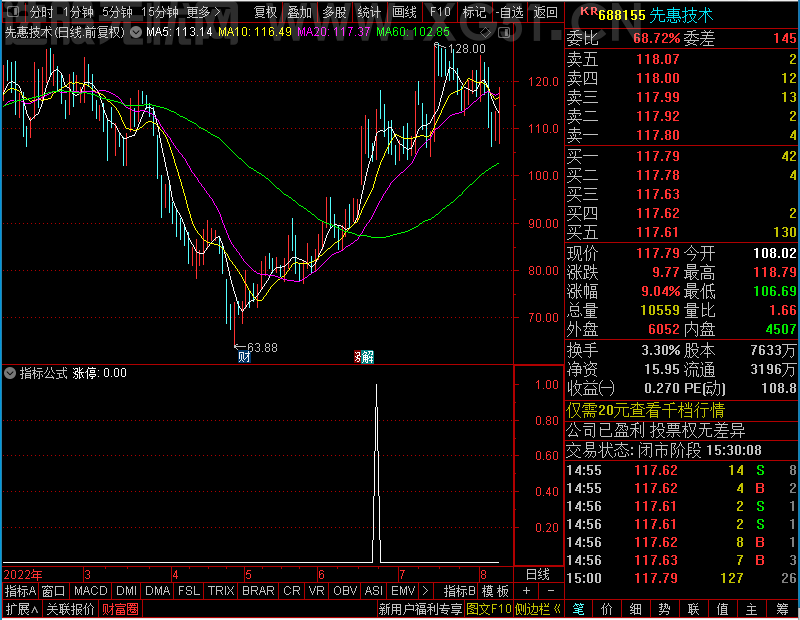Click 叠加 overlay button
The height and width of the screenshot is (620, 800).
299,12
